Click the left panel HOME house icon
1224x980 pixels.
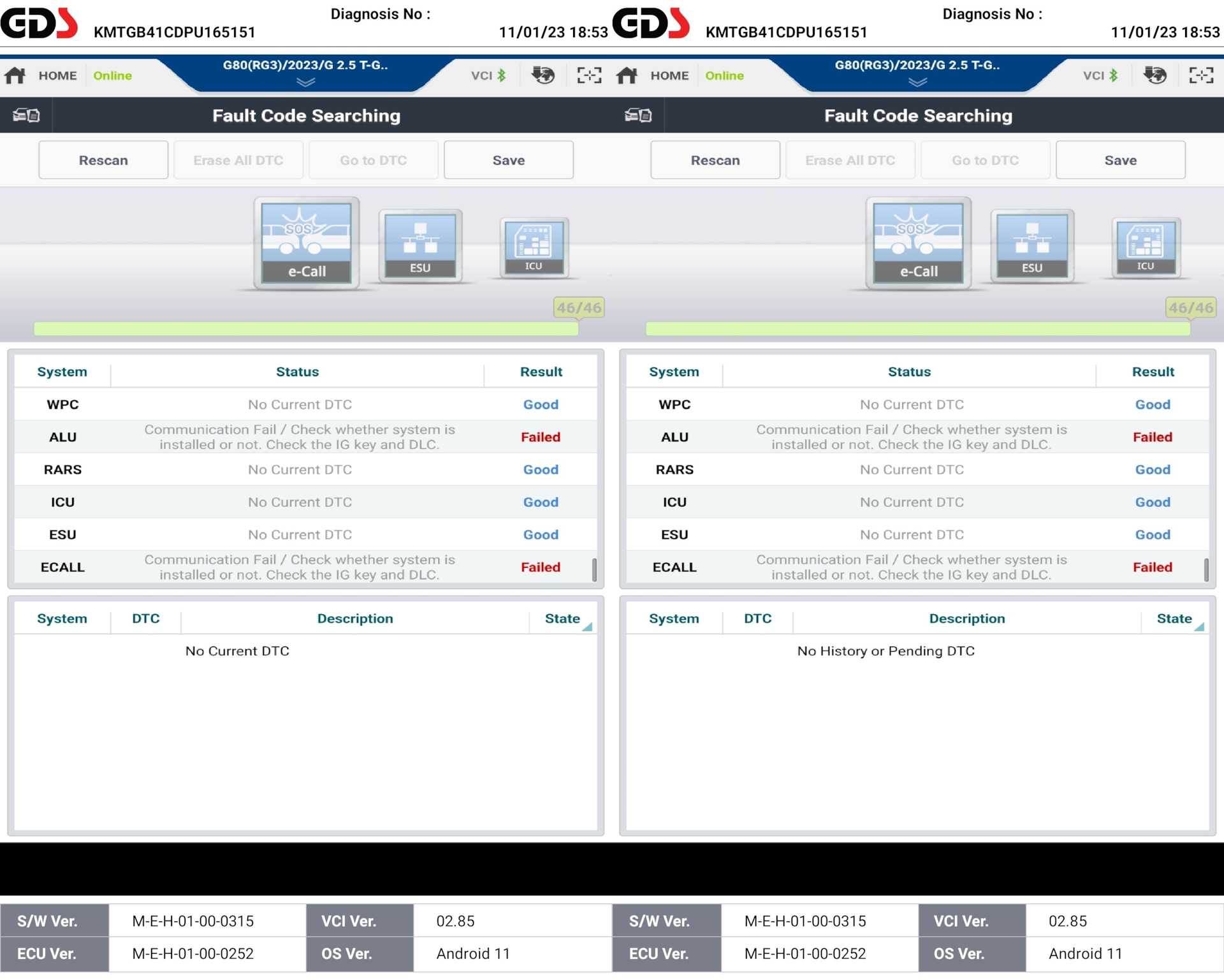click(x=15, y=76)
